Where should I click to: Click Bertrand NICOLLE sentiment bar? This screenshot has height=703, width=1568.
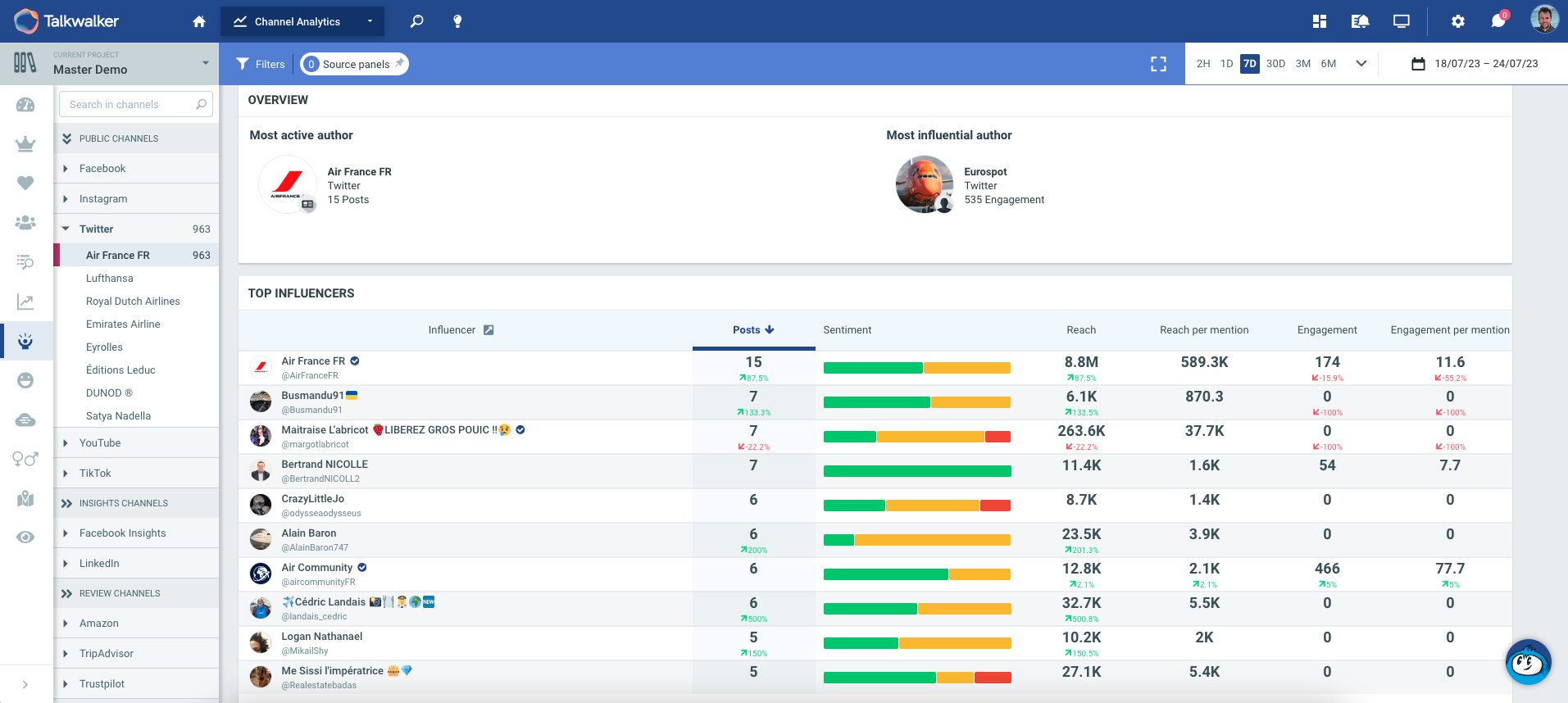(x=917, y=472)
